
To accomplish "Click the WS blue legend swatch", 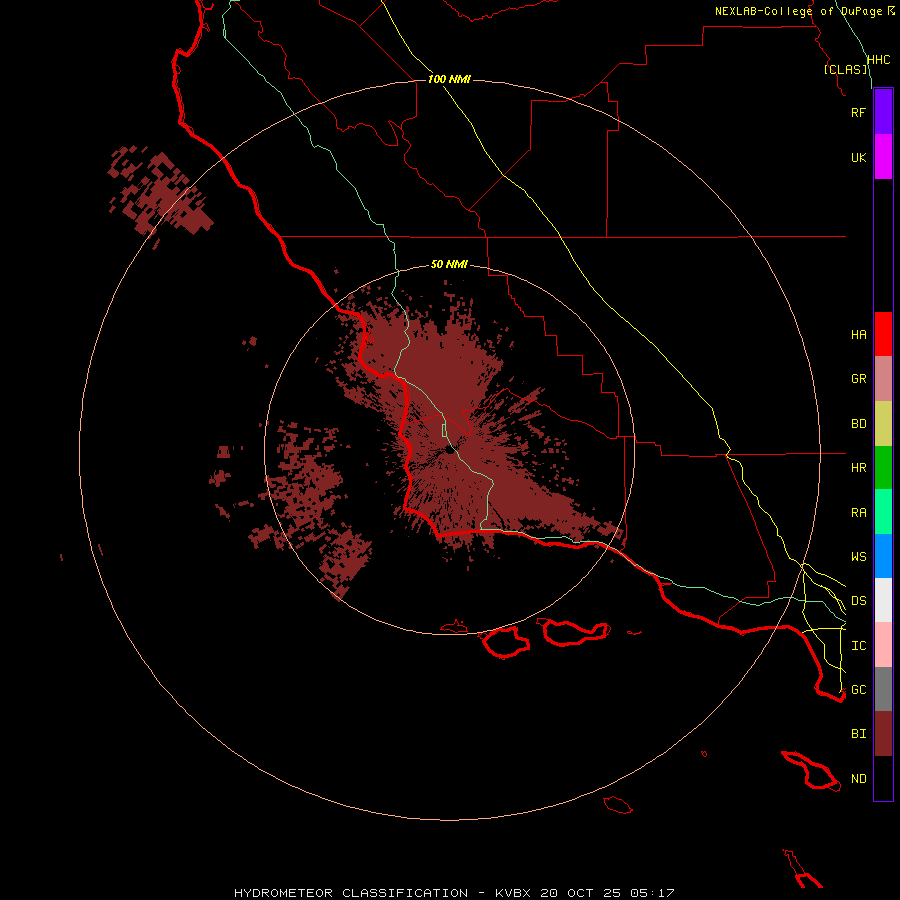I will [x=883, y=556].
